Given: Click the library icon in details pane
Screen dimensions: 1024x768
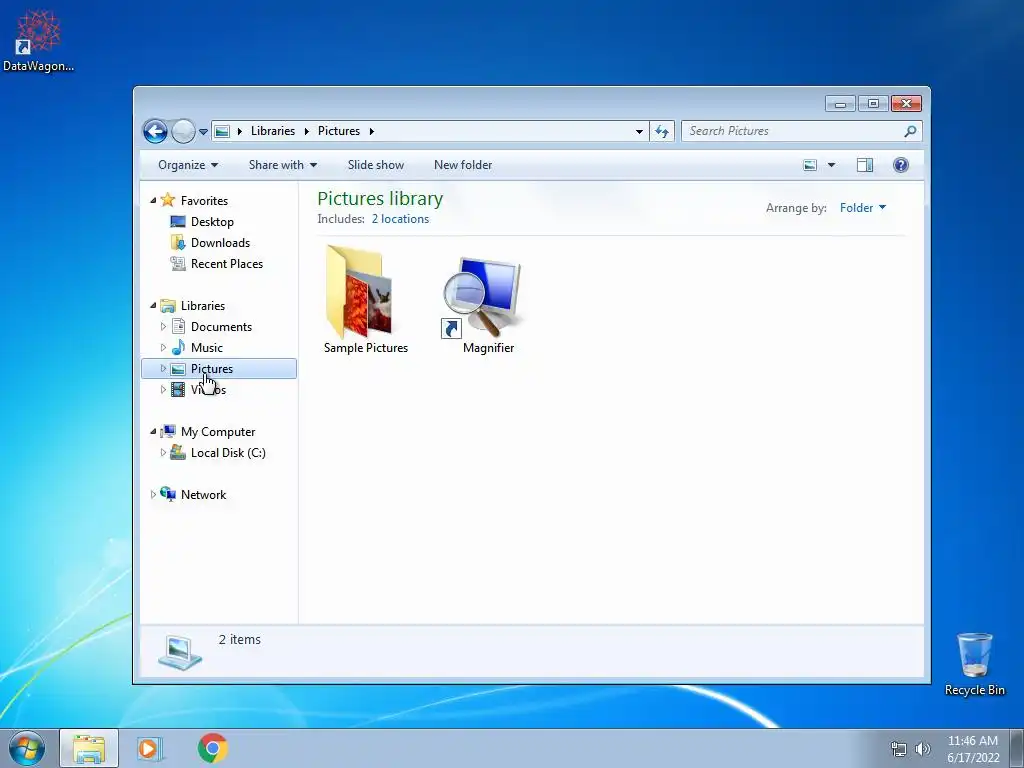Looking at the screenshot, I should (x=180, y=652).
